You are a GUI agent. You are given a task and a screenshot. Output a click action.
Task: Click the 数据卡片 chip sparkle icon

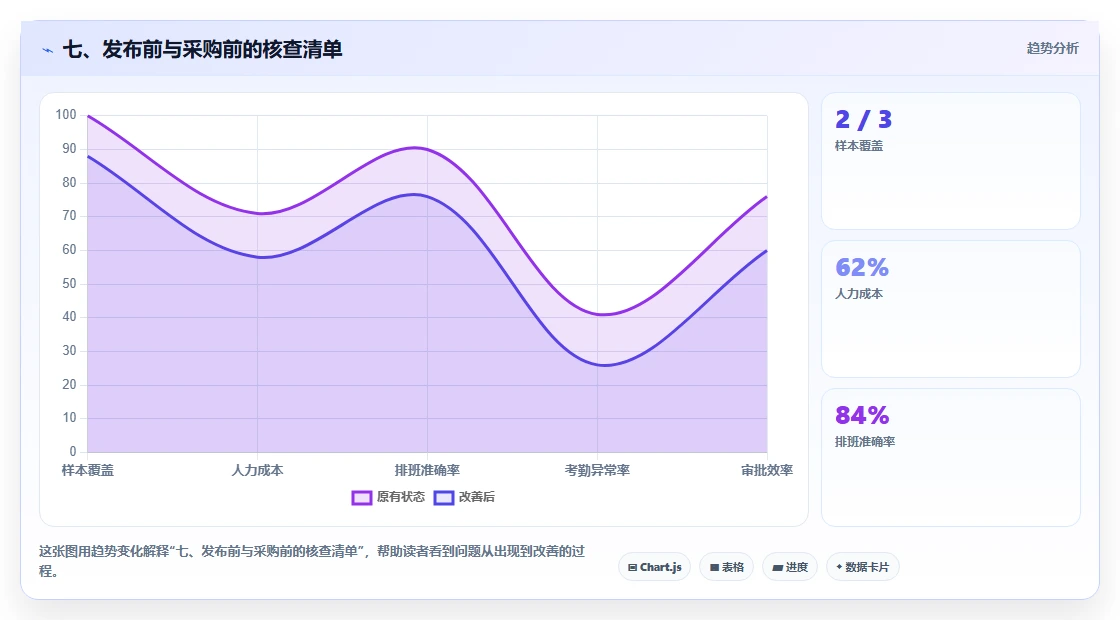(x=839, y=567)
